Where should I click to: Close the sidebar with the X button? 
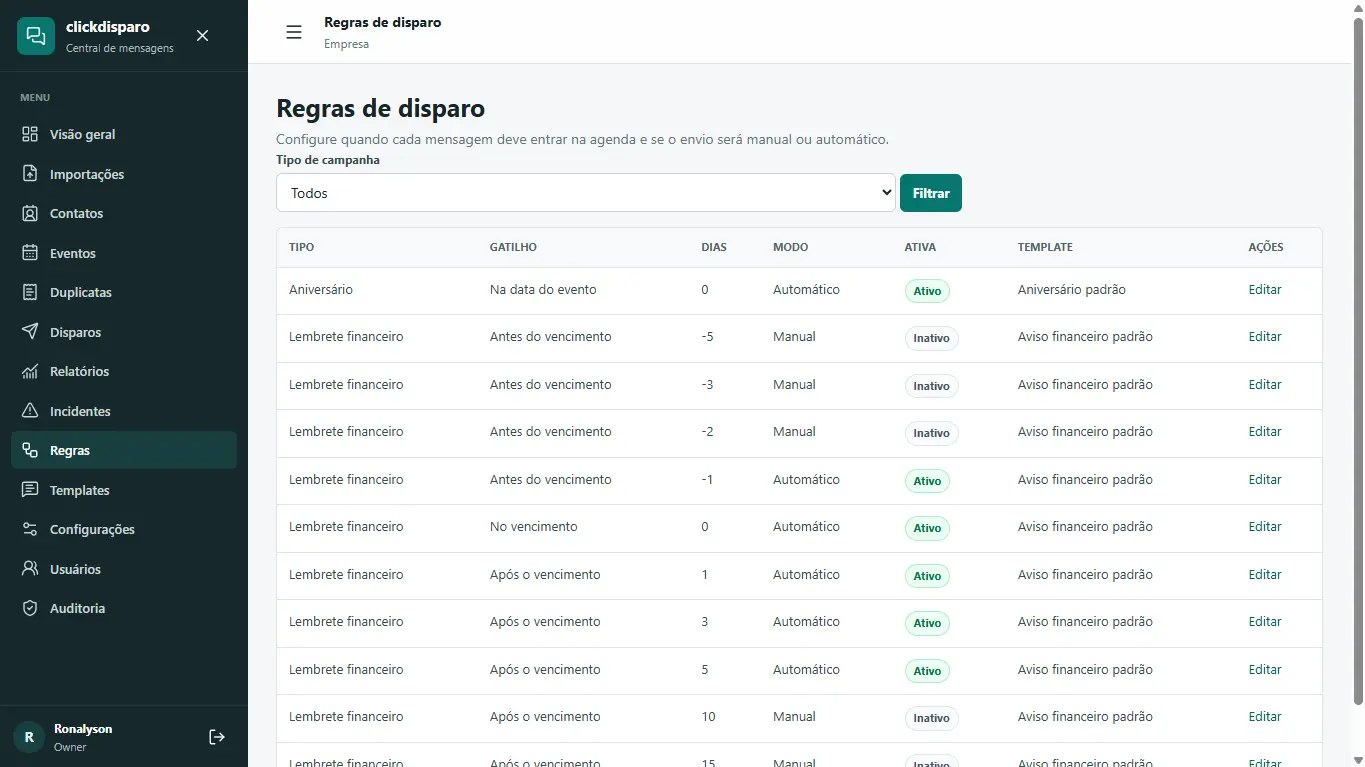(x=202, y=36)
